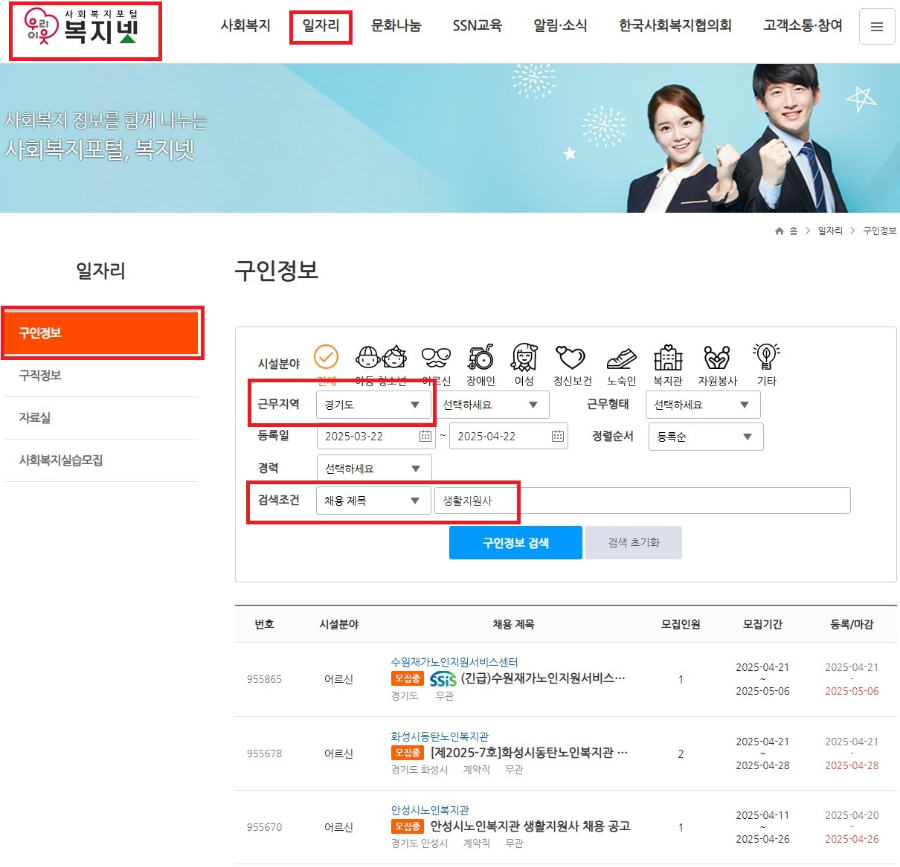Image resolution: width=900 pixels, height=867 pixels.
Task: Open the 정렬순서 sort order dropdown
Action: point(705,436)
